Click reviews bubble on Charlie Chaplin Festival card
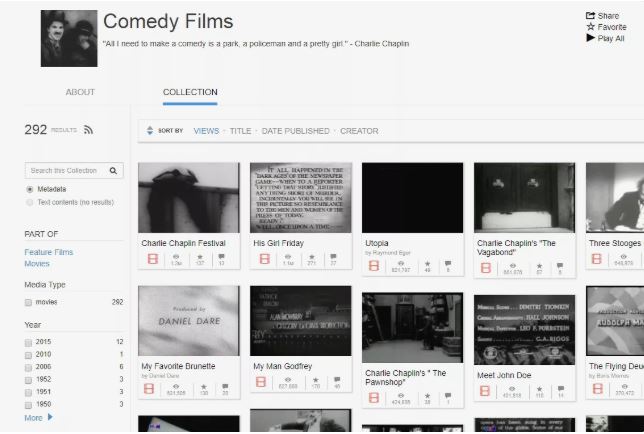The image size is (644, 434). (221, 257)
